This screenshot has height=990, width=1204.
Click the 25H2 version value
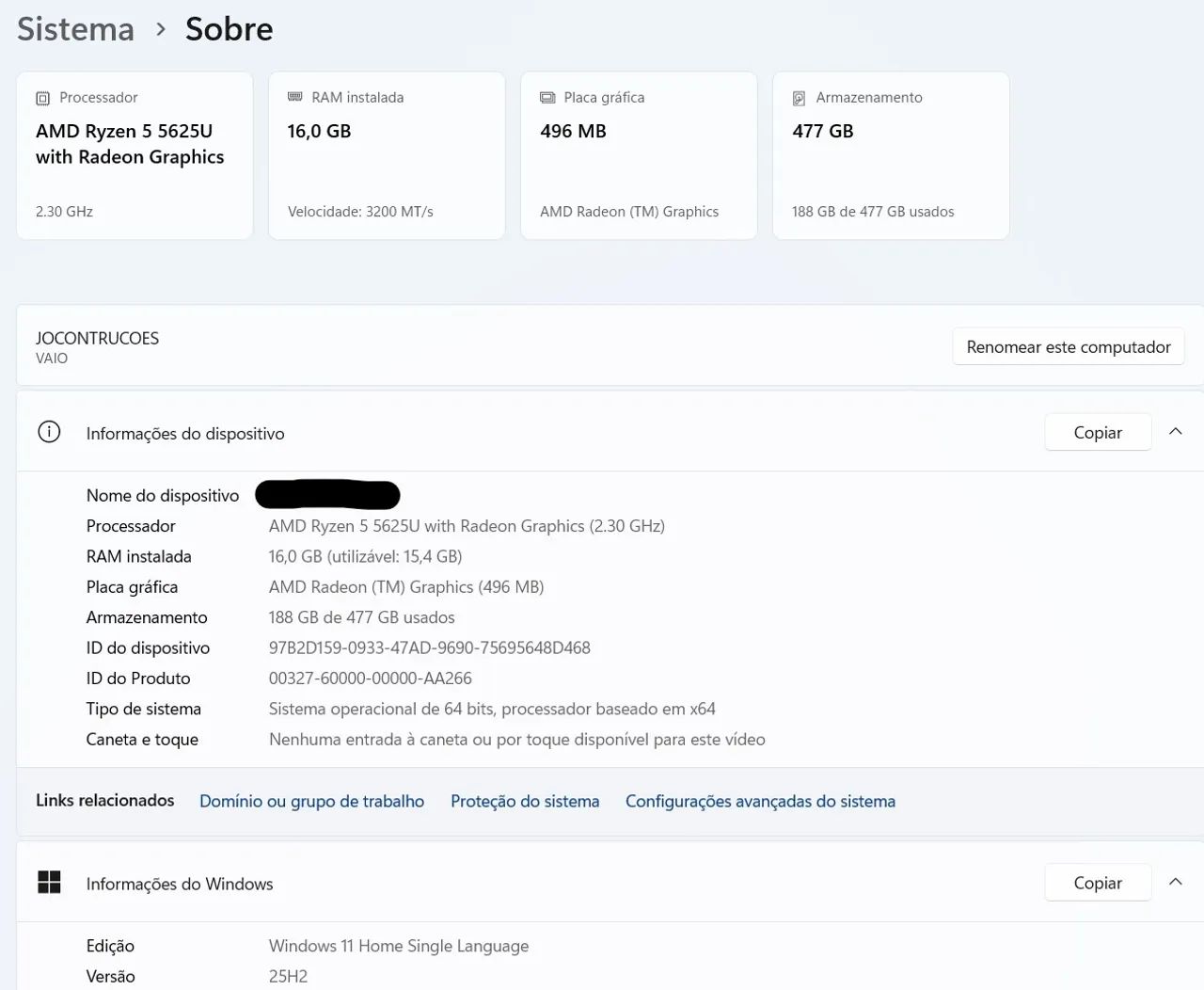[x=288, y=977]
